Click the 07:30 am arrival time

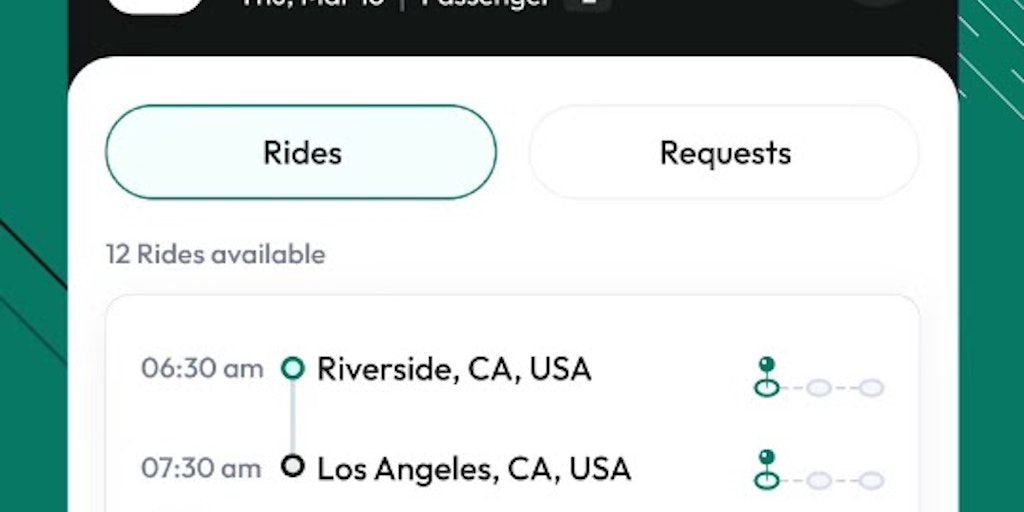pyautogui.click(x=202, y=468)
